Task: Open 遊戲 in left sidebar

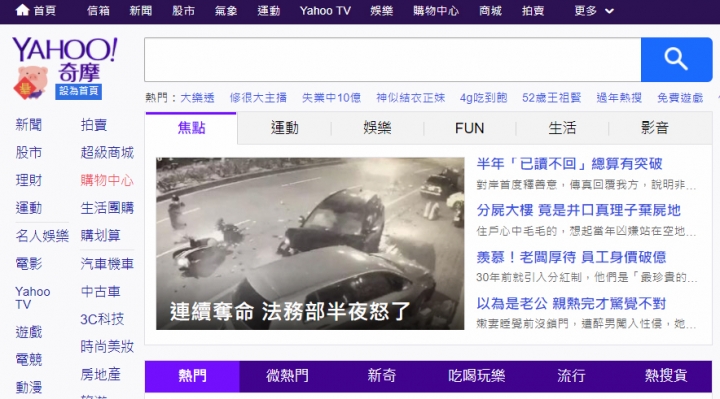Action: 28,332
